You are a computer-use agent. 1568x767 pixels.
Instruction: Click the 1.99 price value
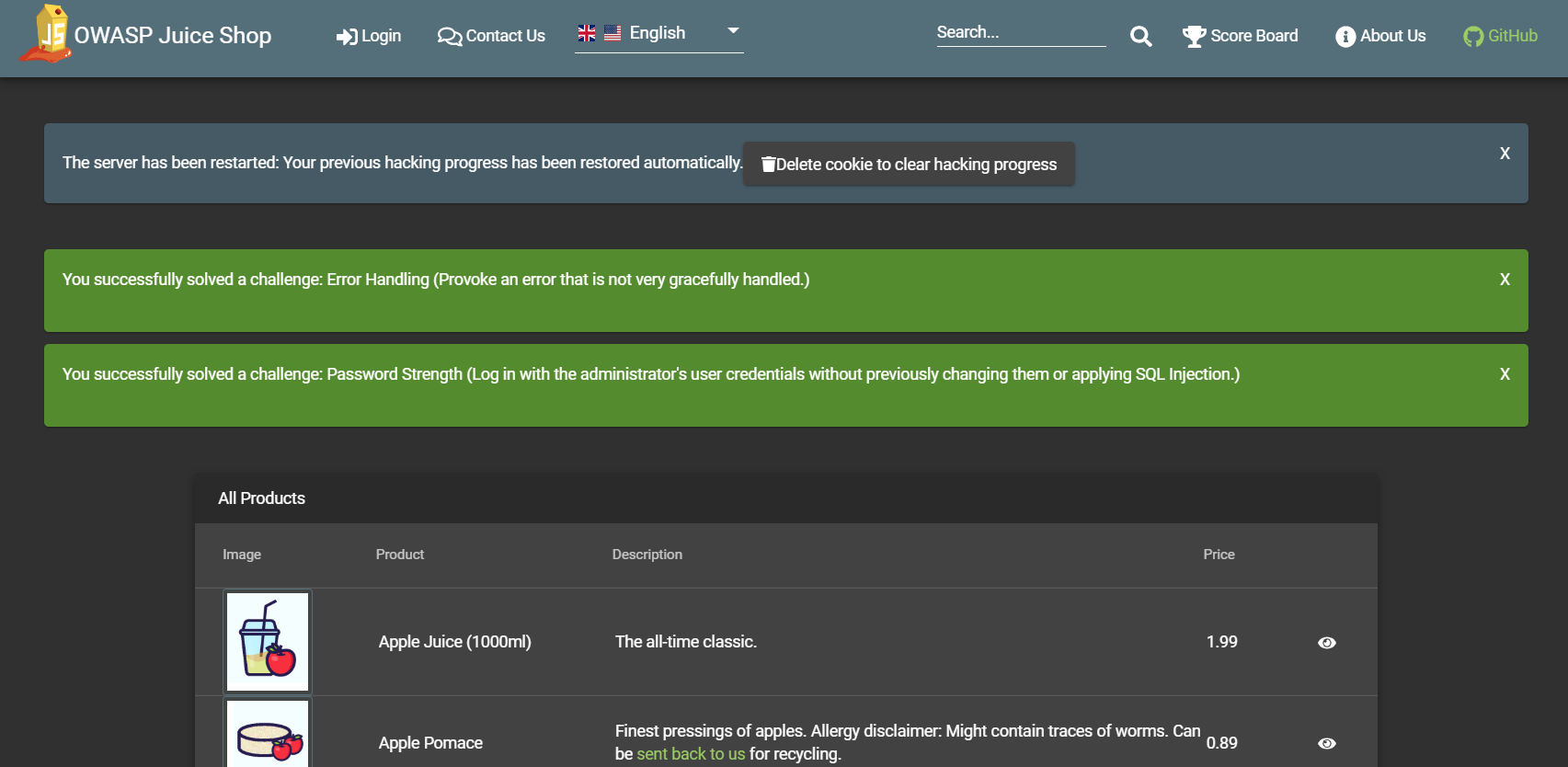coord(1221,642)
